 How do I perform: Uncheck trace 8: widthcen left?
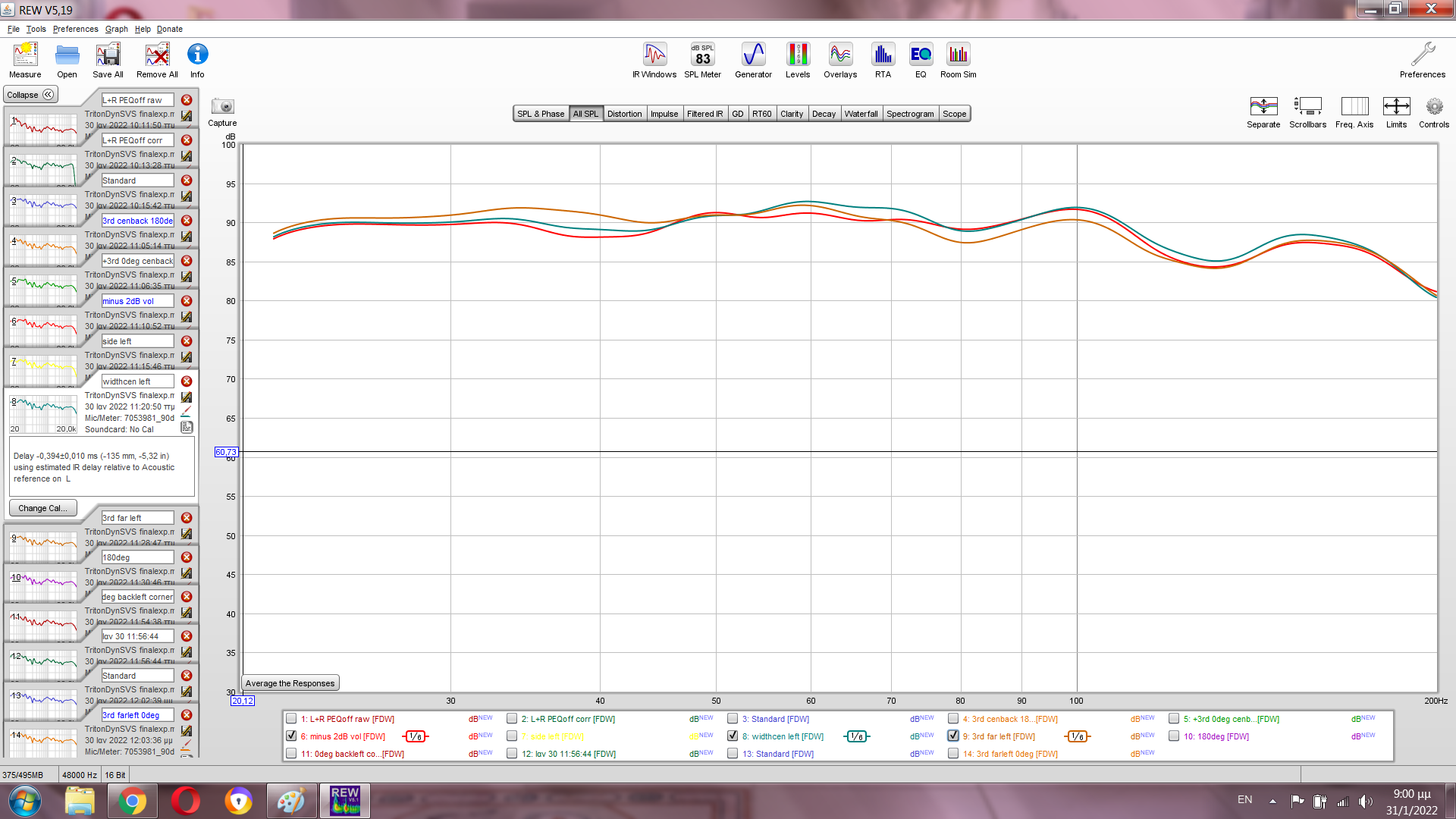(733, 736)
